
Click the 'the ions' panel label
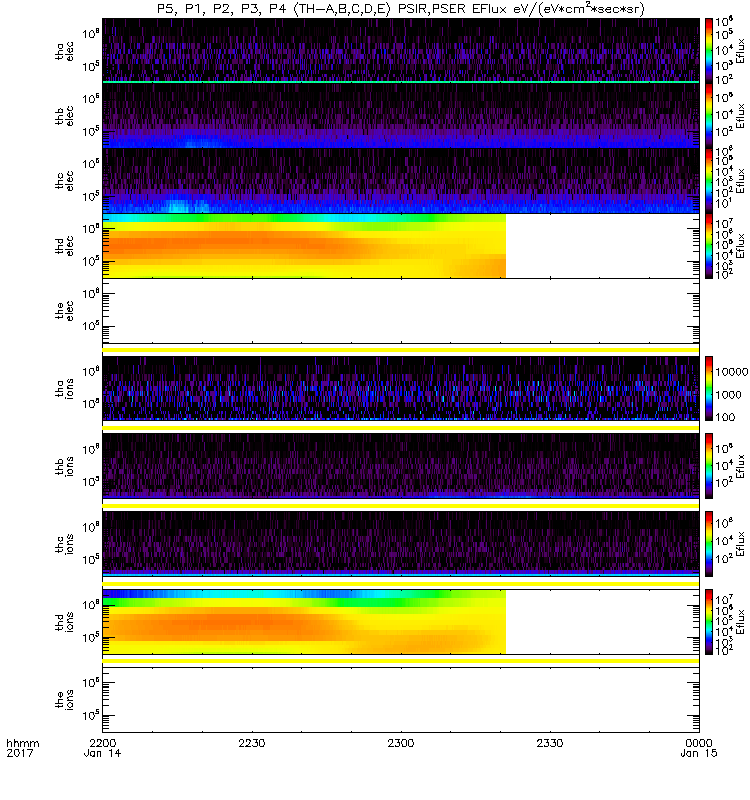point(64,700)
